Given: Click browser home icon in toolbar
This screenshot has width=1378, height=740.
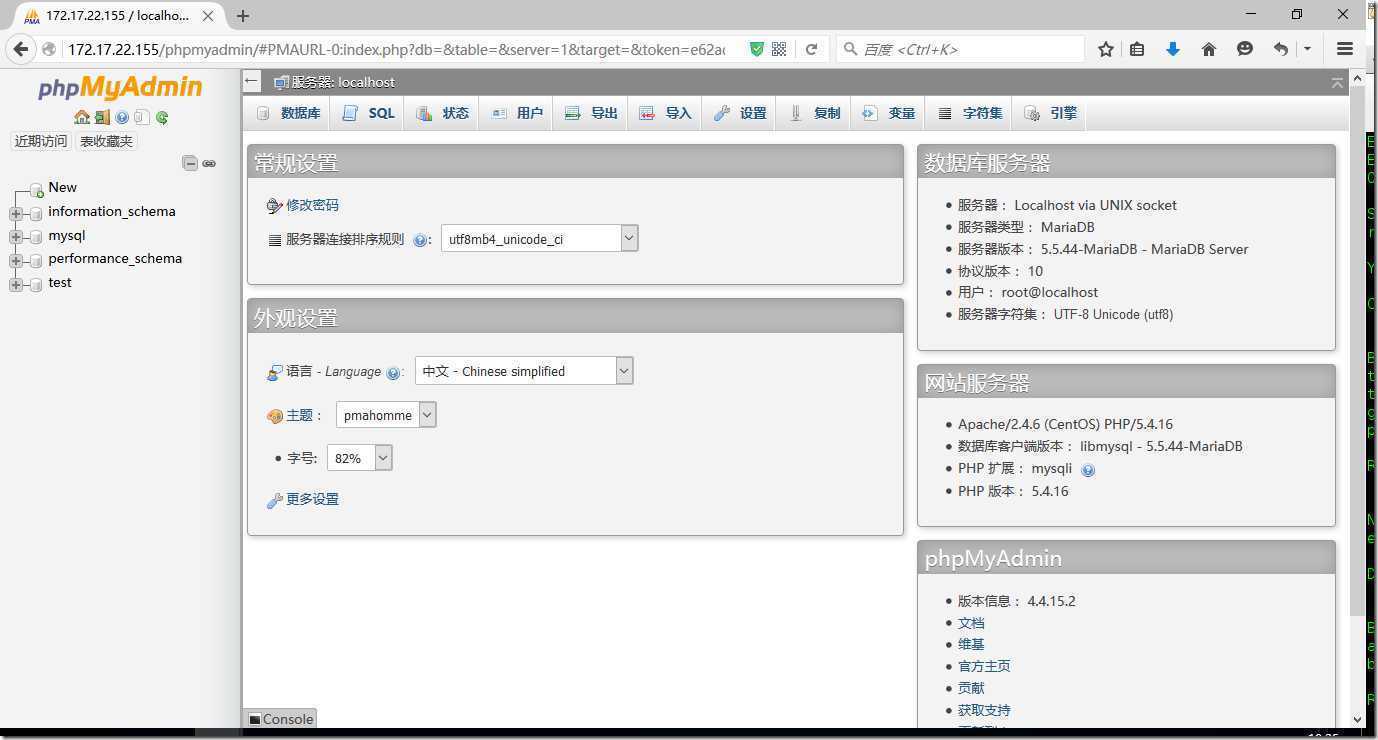Looking at the screenshot, I should (x=1209, y=49).
